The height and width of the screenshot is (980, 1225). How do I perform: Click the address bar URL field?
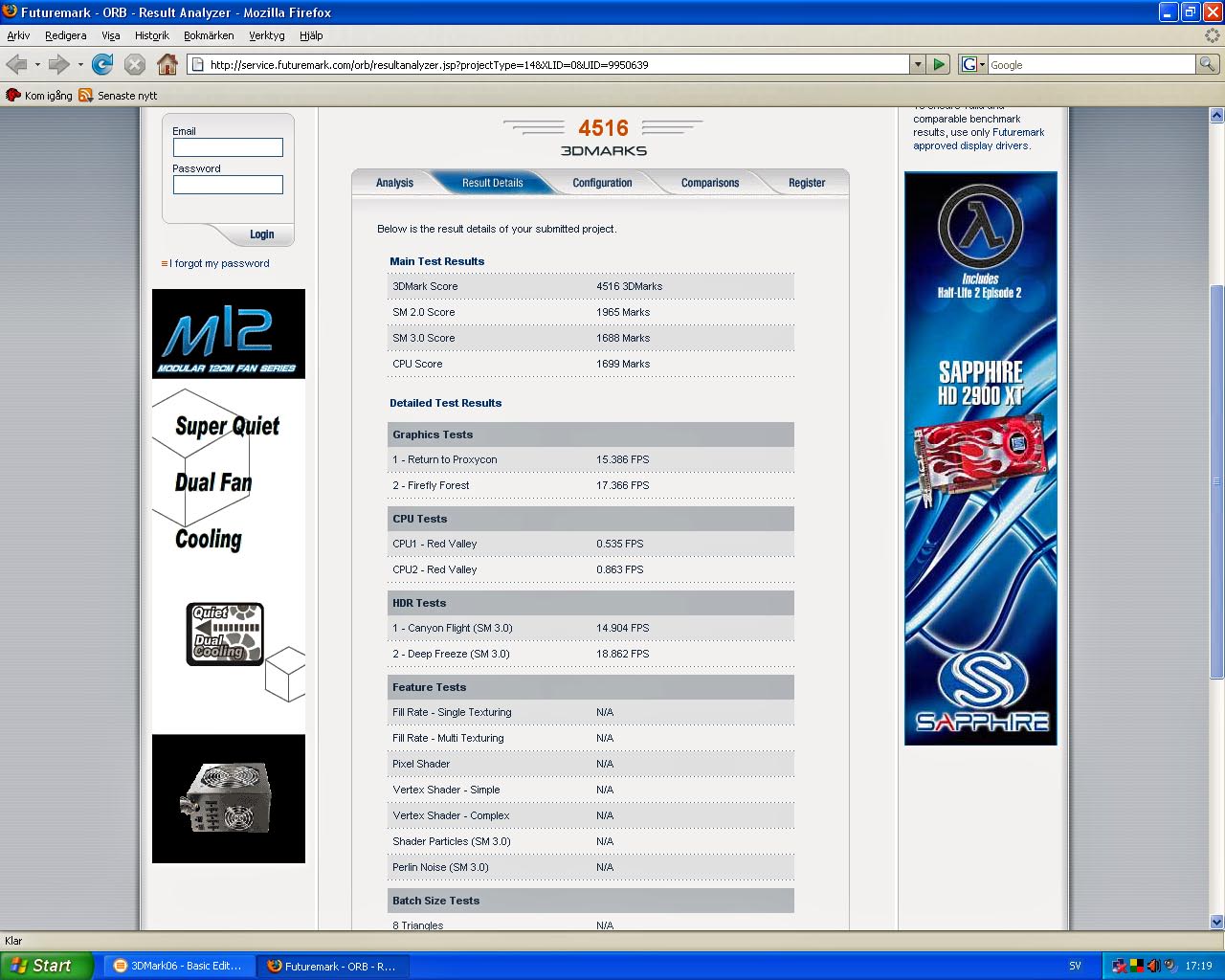[547, 64]
